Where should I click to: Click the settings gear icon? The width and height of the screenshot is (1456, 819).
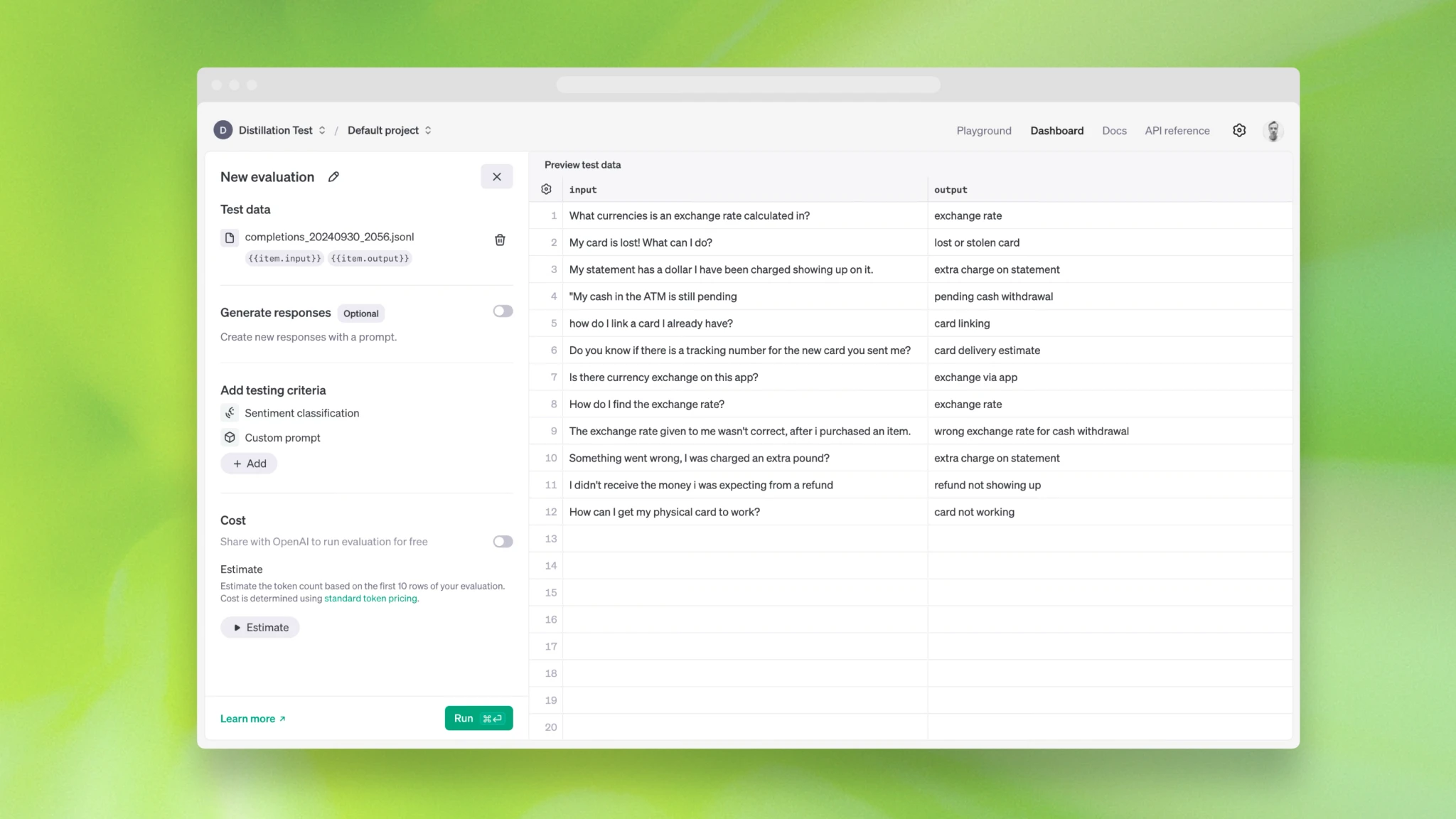[x=1239, y=129]
